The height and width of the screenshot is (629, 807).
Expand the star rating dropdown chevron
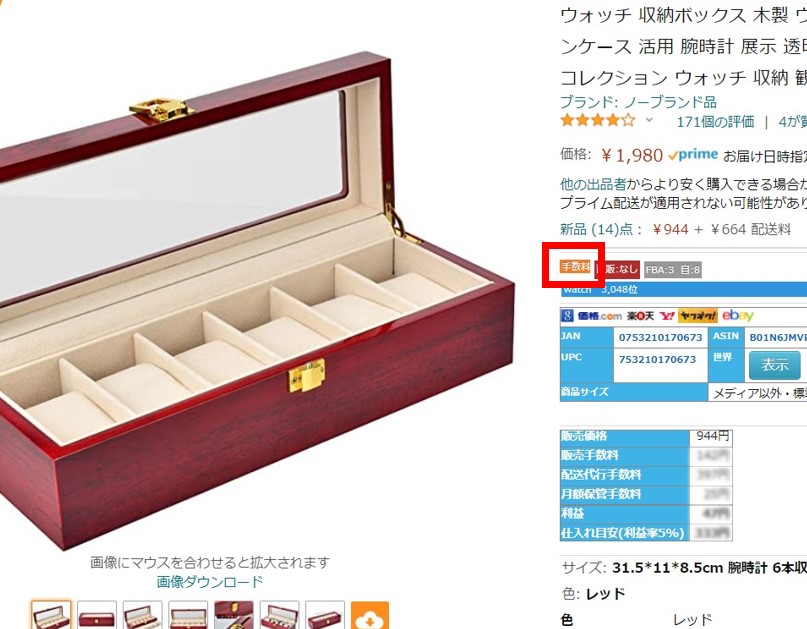[x=650, y=120]
